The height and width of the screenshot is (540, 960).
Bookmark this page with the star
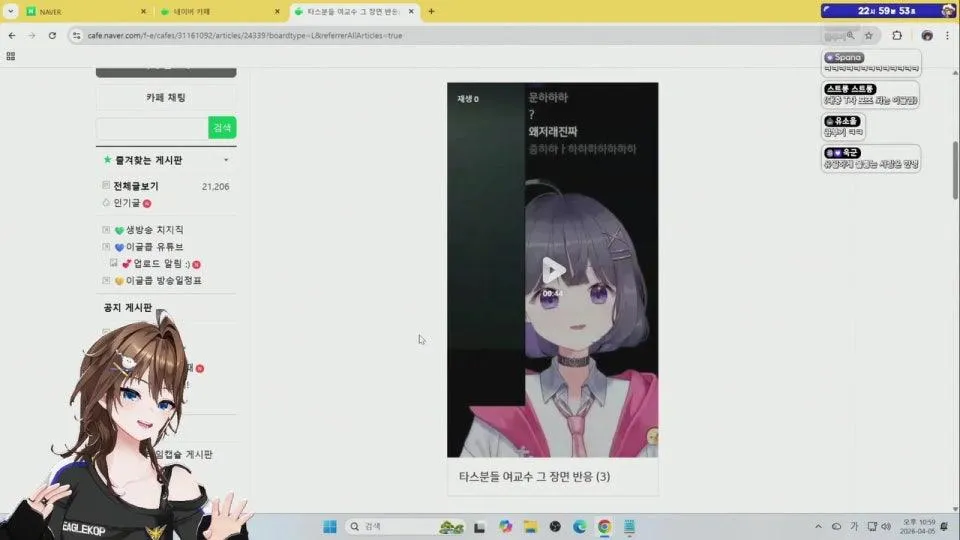tap(869, 36)
